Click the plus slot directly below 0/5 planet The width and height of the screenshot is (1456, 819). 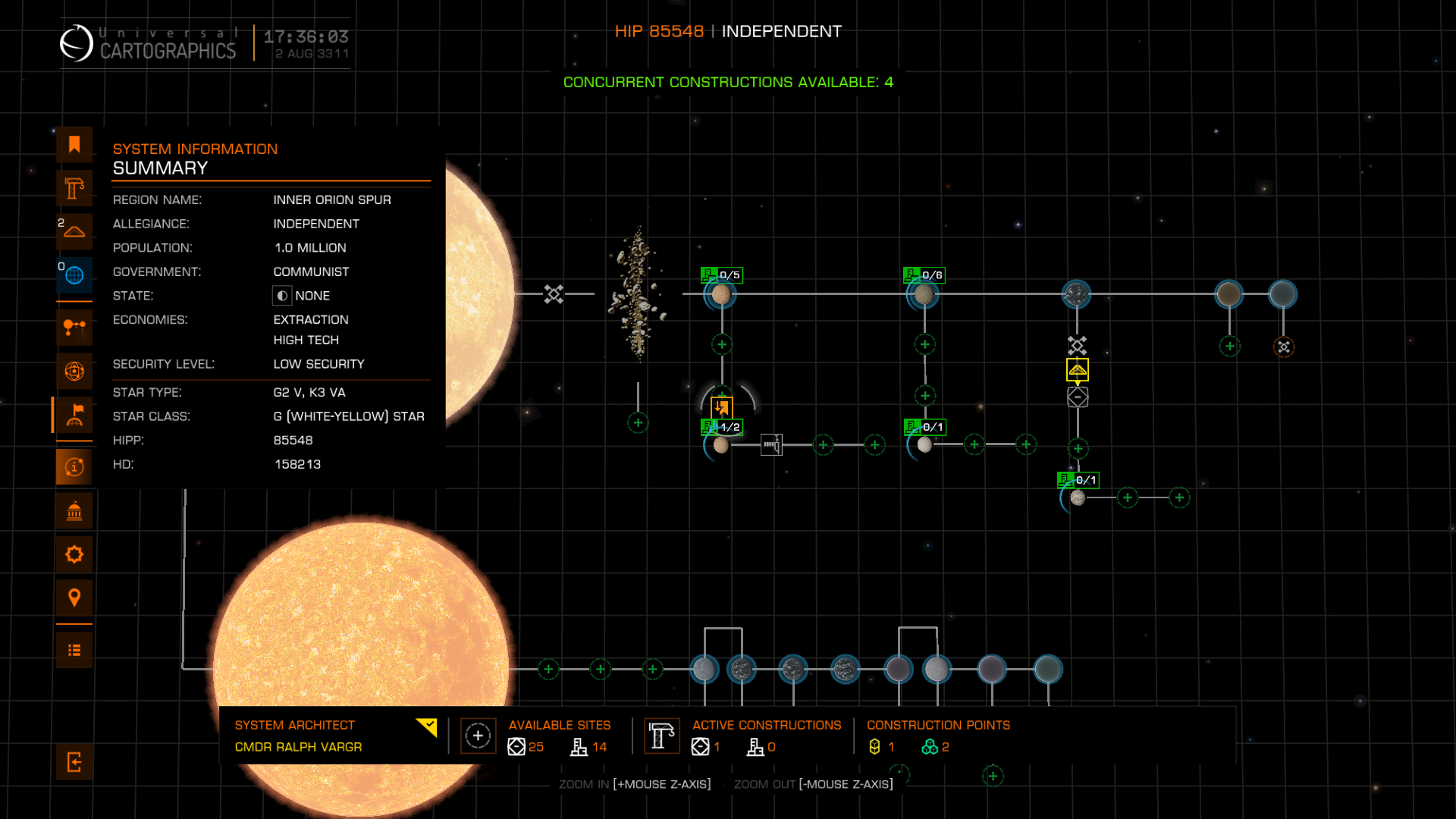[x=722, y=344]
